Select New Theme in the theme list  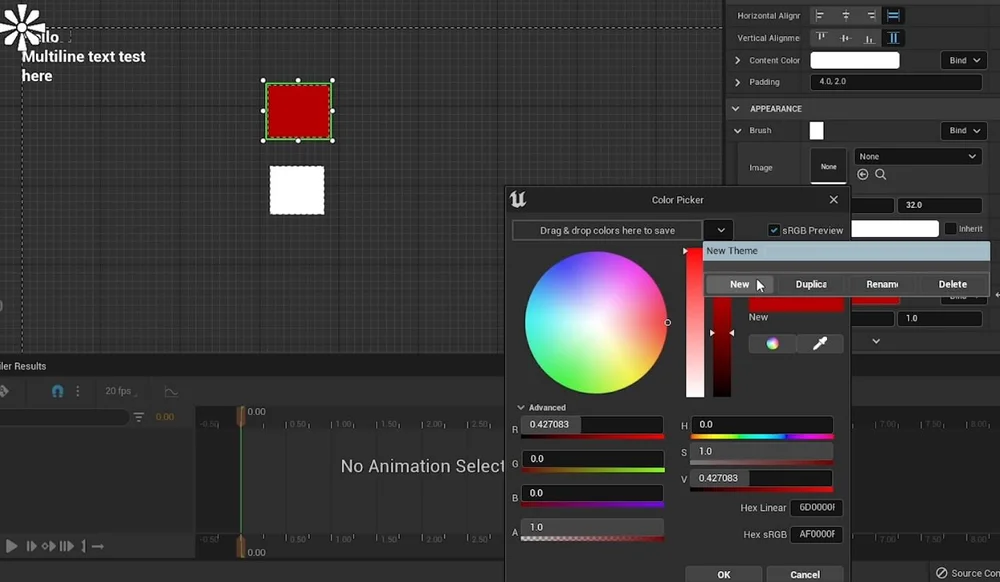point(845,251)
